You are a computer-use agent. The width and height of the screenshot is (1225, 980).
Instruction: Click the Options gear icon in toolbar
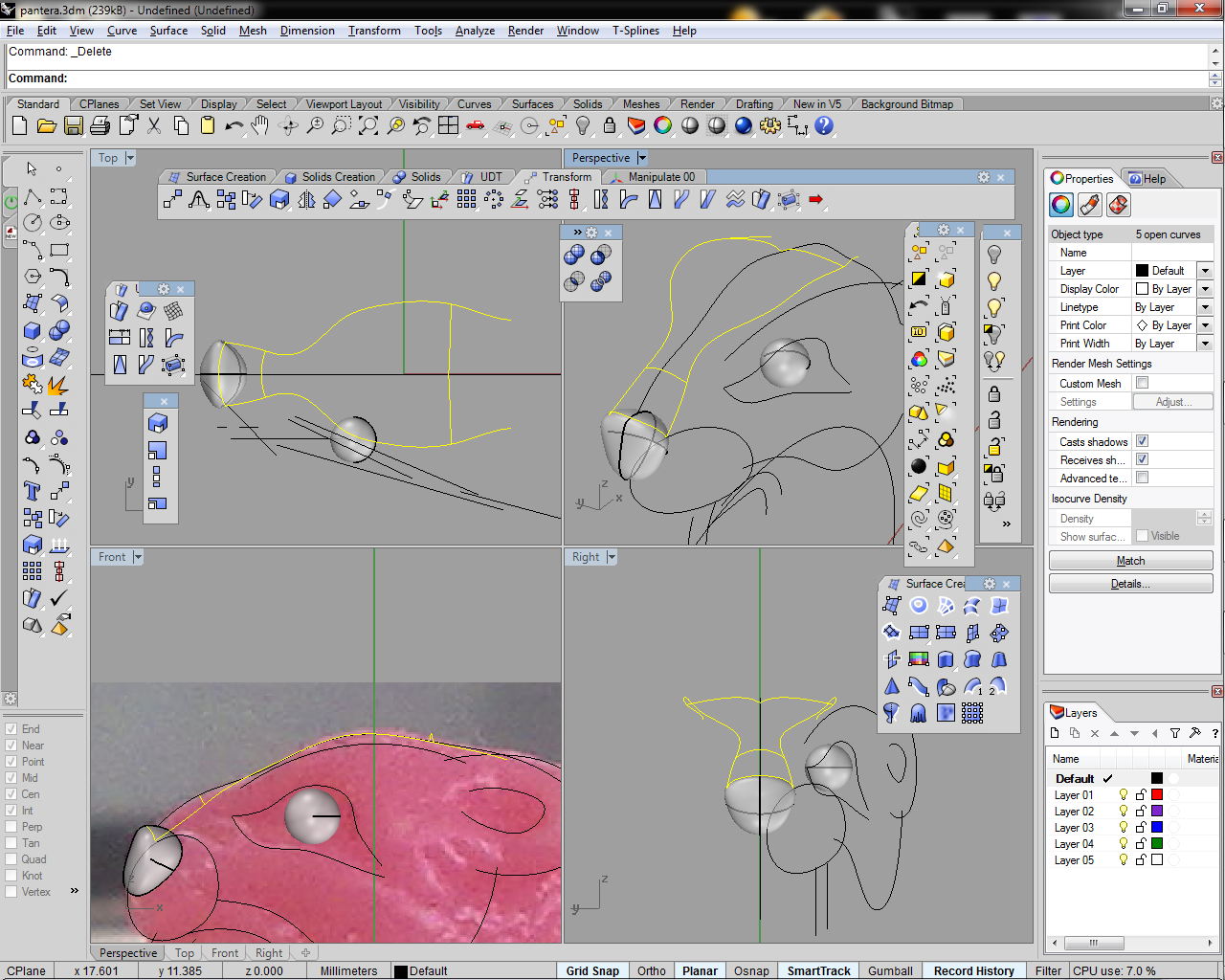coord(769,125)
